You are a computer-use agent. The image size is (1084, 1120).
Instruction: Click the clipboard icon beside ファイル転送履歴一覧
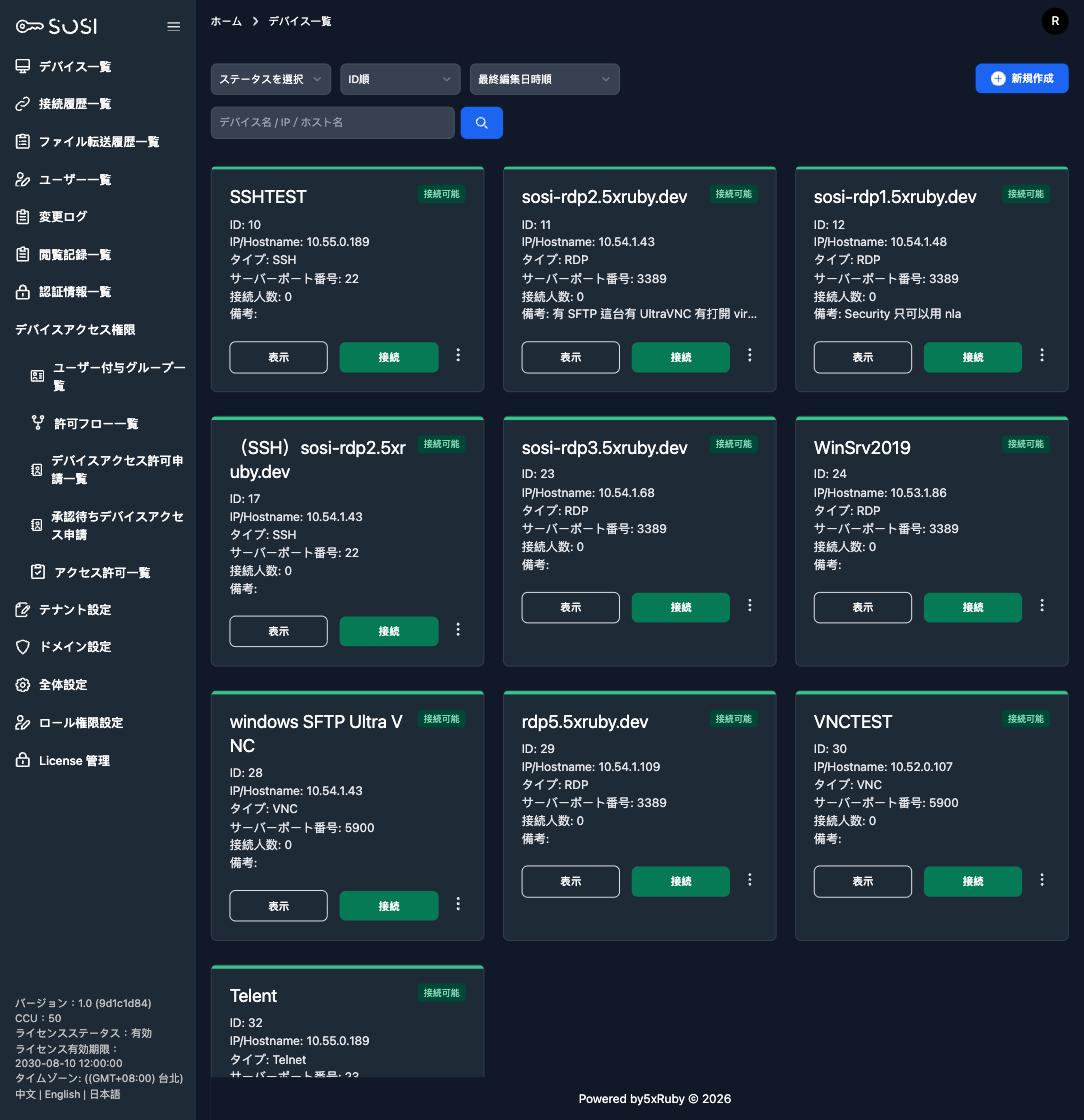pyautogui.click(x=23, y=141)
